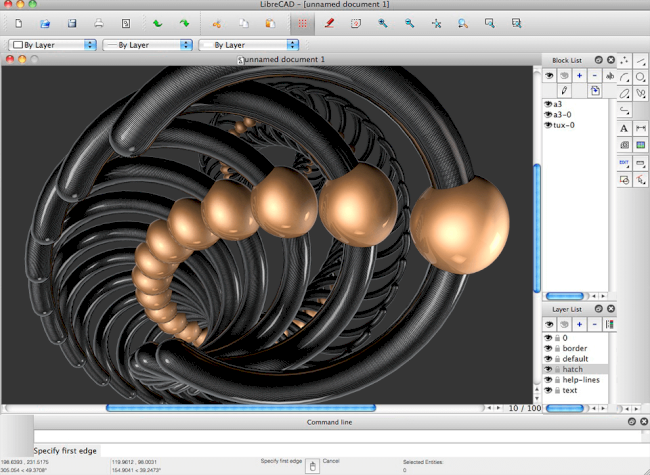This screenshot has height=475, width=650.
Task: Expand the line tools menu
Action: (x=640, y=61)
